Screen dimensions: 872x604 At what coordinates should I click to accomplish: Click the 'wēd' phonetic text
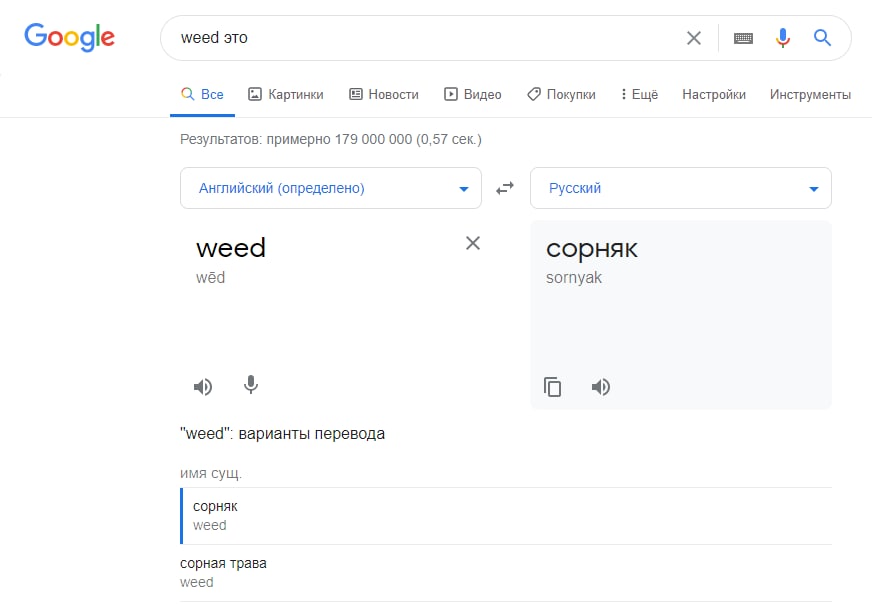pos(210,278)
